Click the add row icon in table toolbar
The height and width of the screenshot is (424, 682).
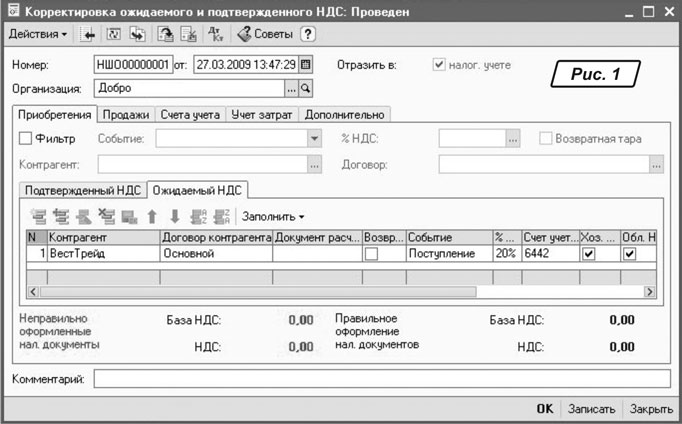[39, 216]
